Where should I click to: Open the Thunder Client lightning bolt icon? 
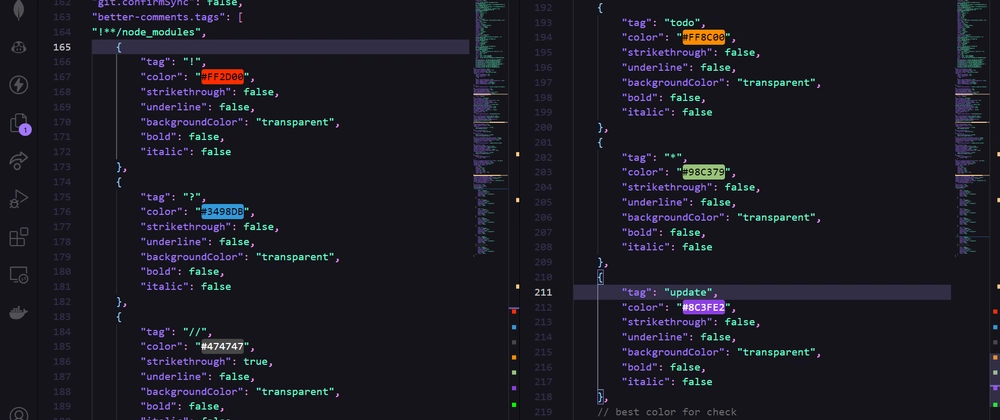coord(18,85)
